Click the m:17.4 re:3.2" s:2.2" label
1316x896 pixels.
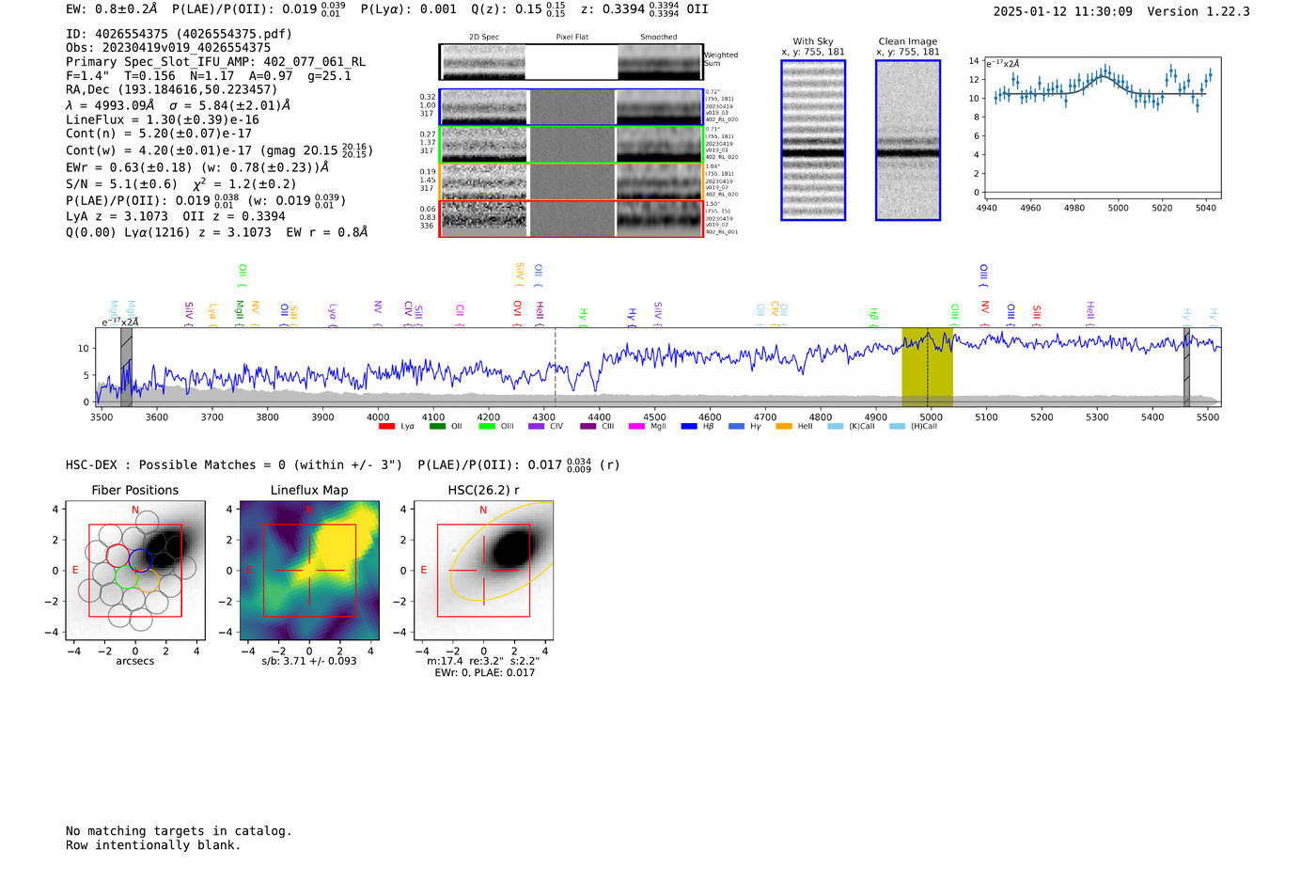pos(483,661)
